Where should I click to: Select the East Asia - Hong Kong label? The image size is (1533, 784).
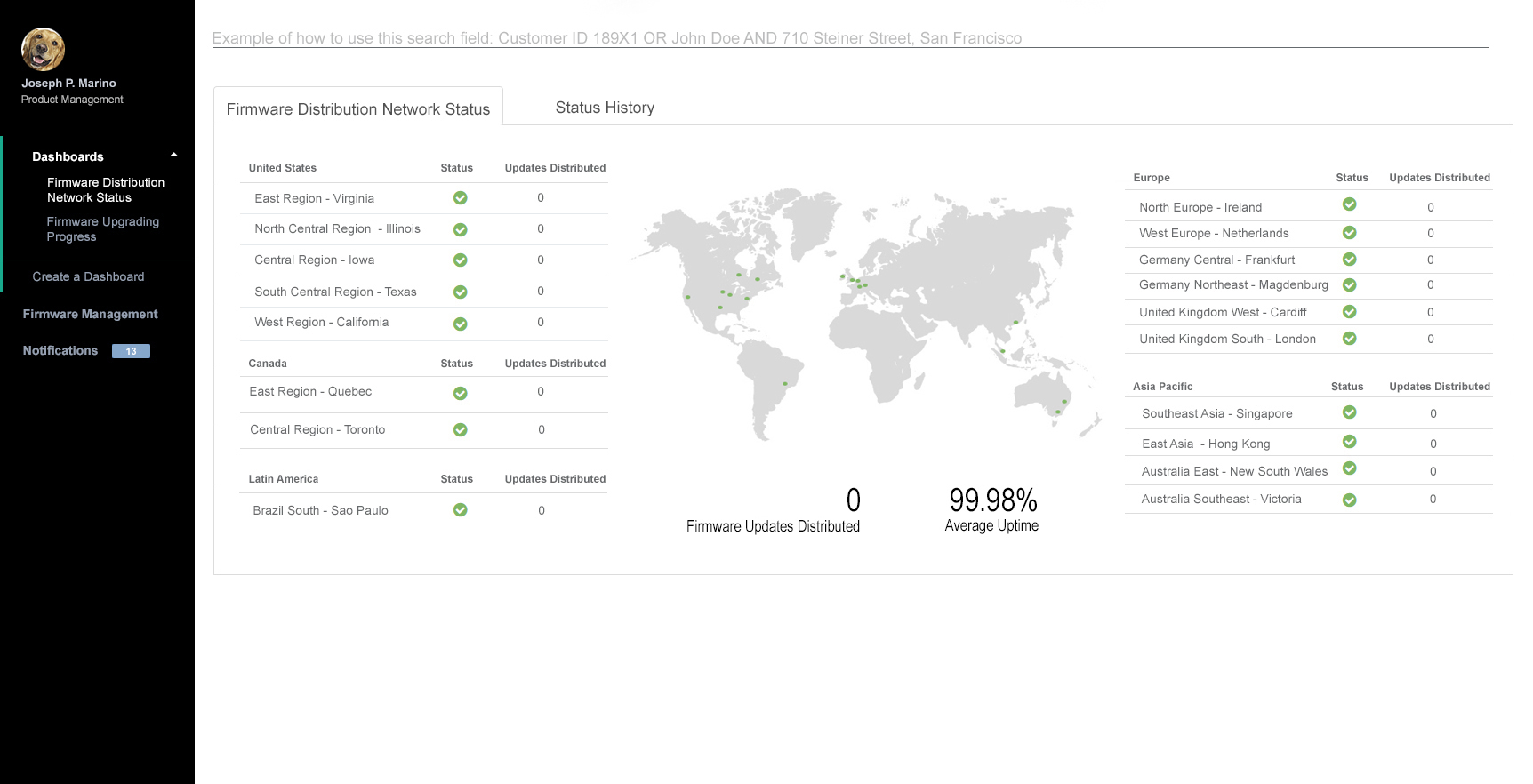point(1206,444)
